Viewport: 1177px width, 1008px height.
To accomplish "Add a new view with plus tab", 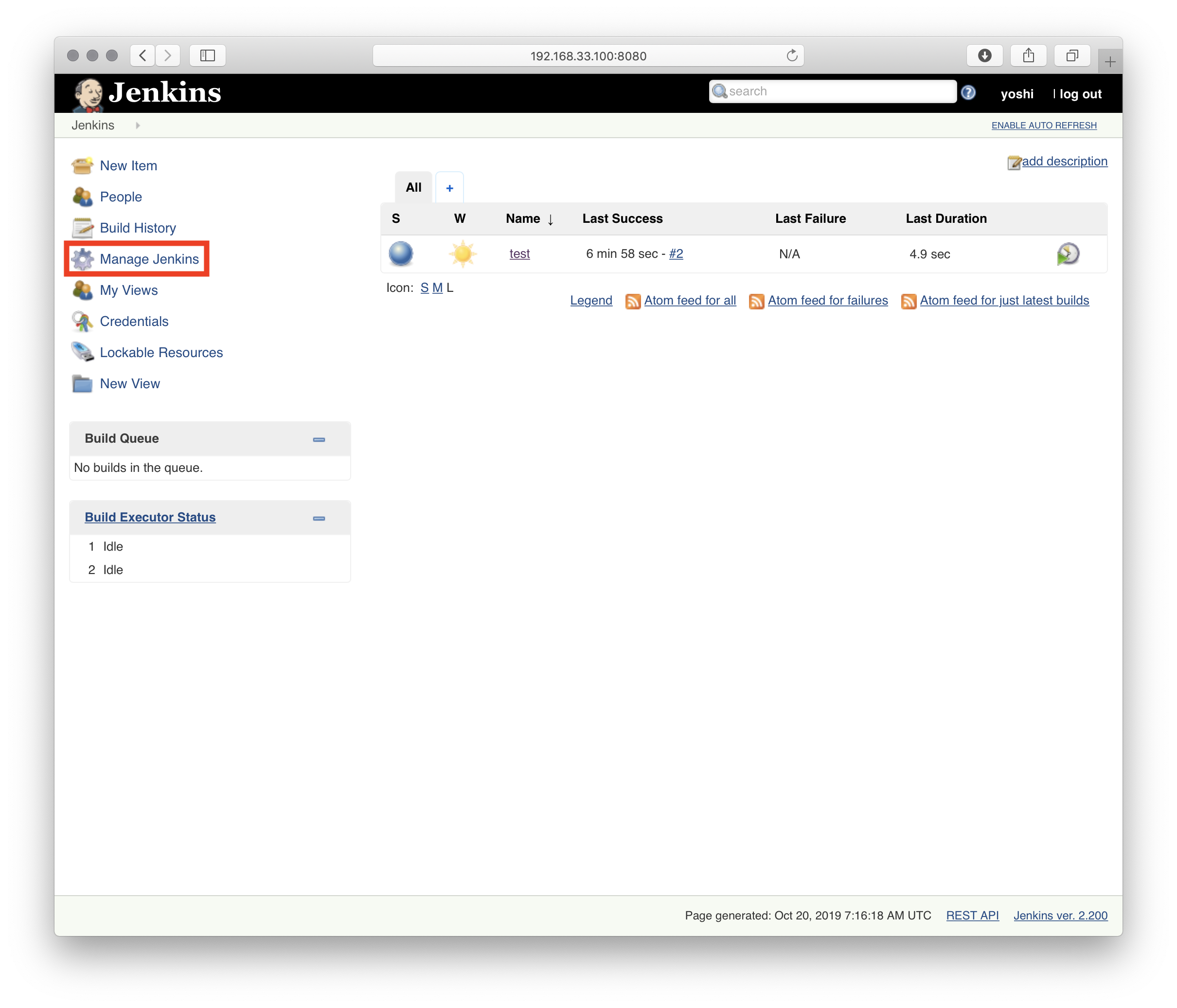I will click(449, 188).
